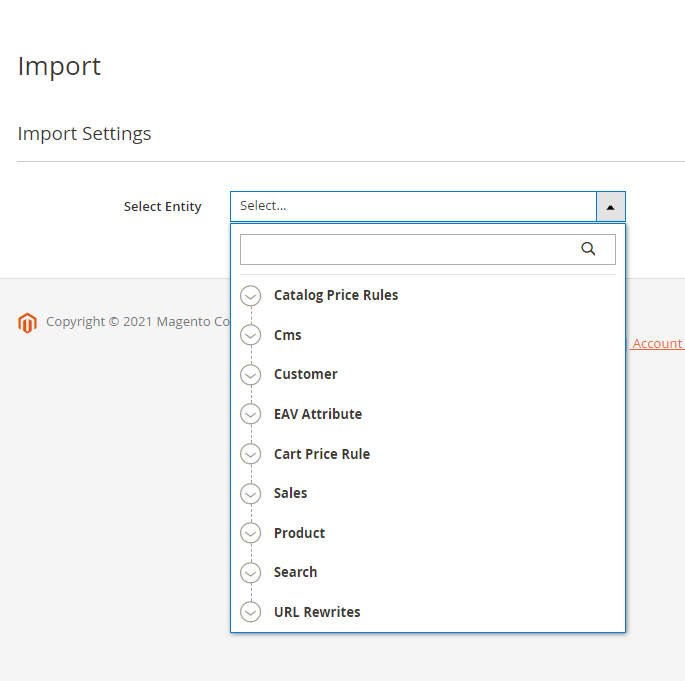Screen dimensions: 685x681
Task: Expand the URL Rewrites chevron
Action: pyautogui.click(x=250, y=612)
